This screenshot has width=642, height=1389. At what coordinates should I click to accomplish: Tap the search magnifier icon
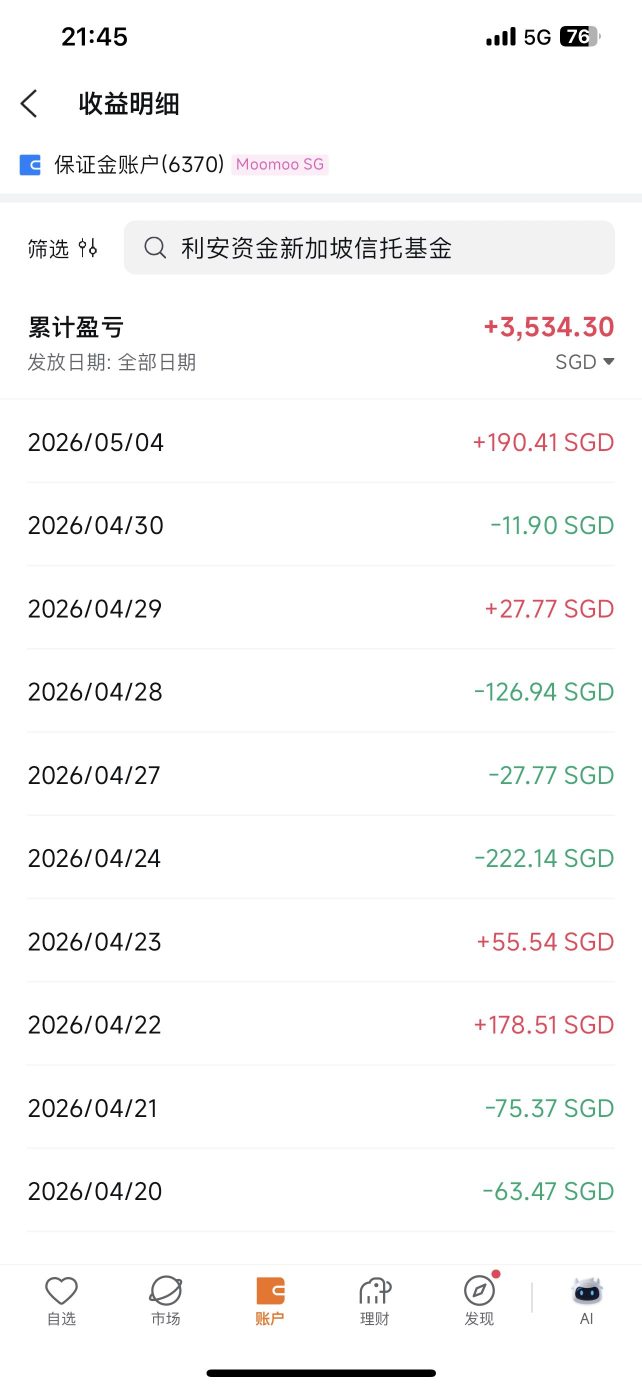pyautogui.click(x=155, y=248)
